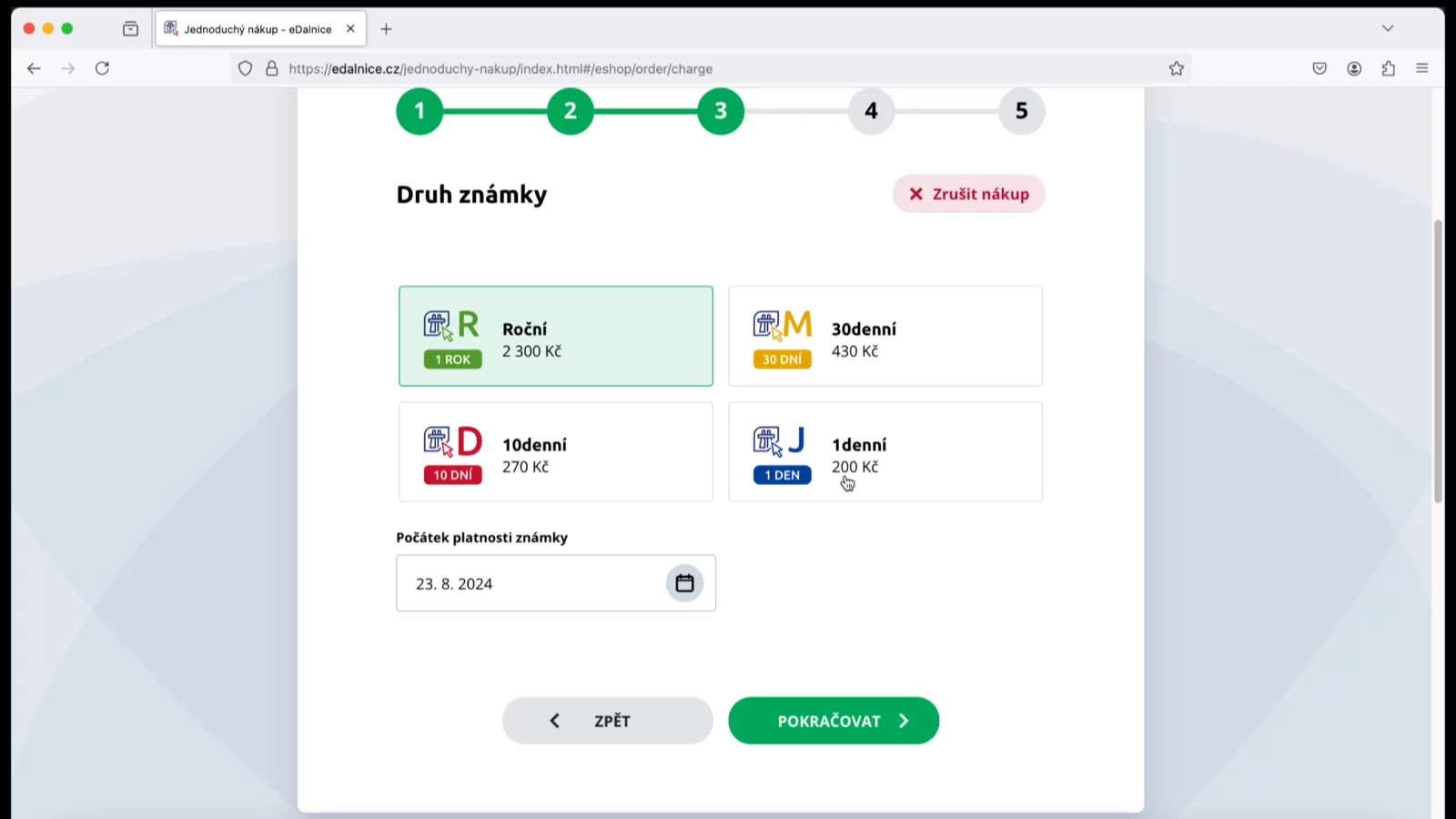The width and height of the screenshot is (1456, 819).
Task: Click the red 10 DNÍ badge
Action: [x=452, y=475]
